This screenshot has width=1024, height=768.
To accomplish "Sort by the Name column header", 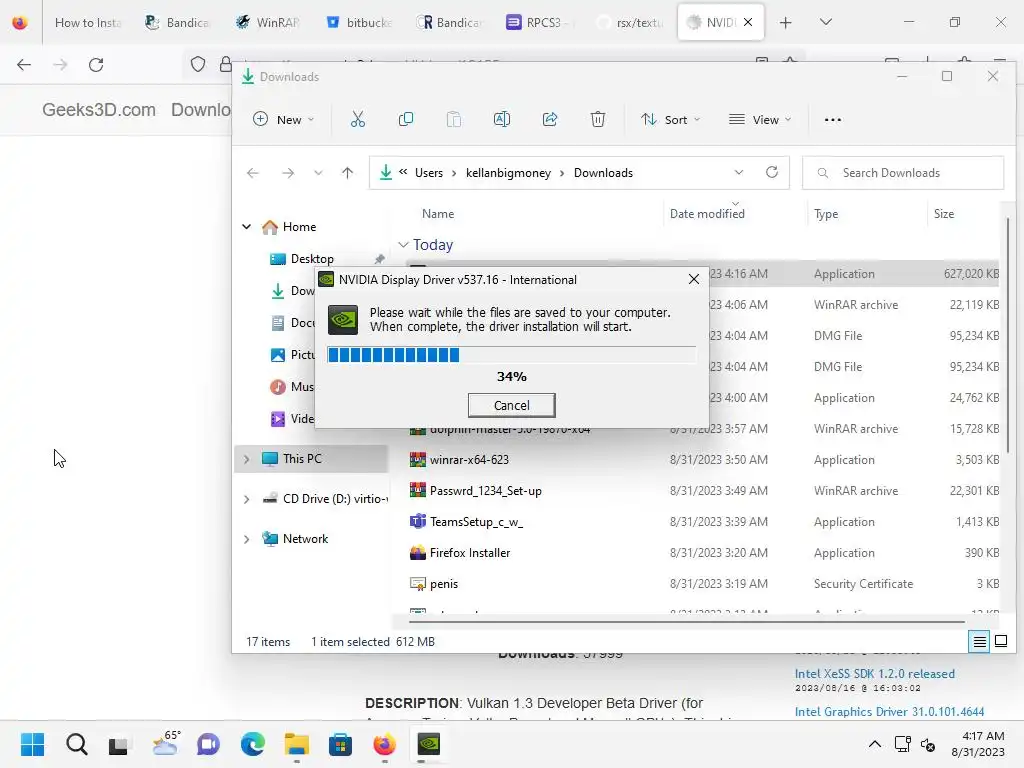I will [x=438, y=214].
